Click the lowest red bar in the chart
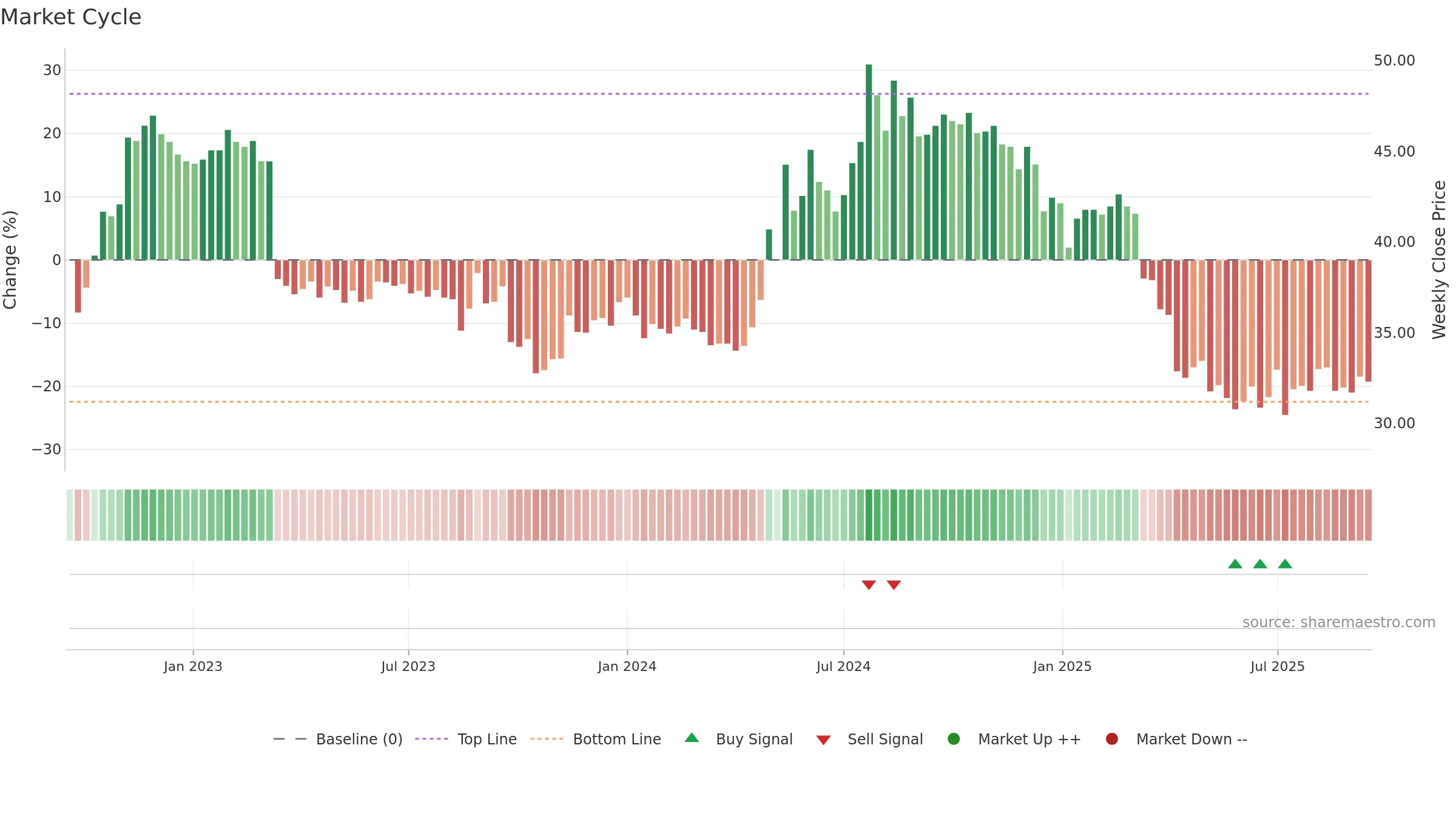The height and width of the screenshot is (819, 1456). [1285, 337]
